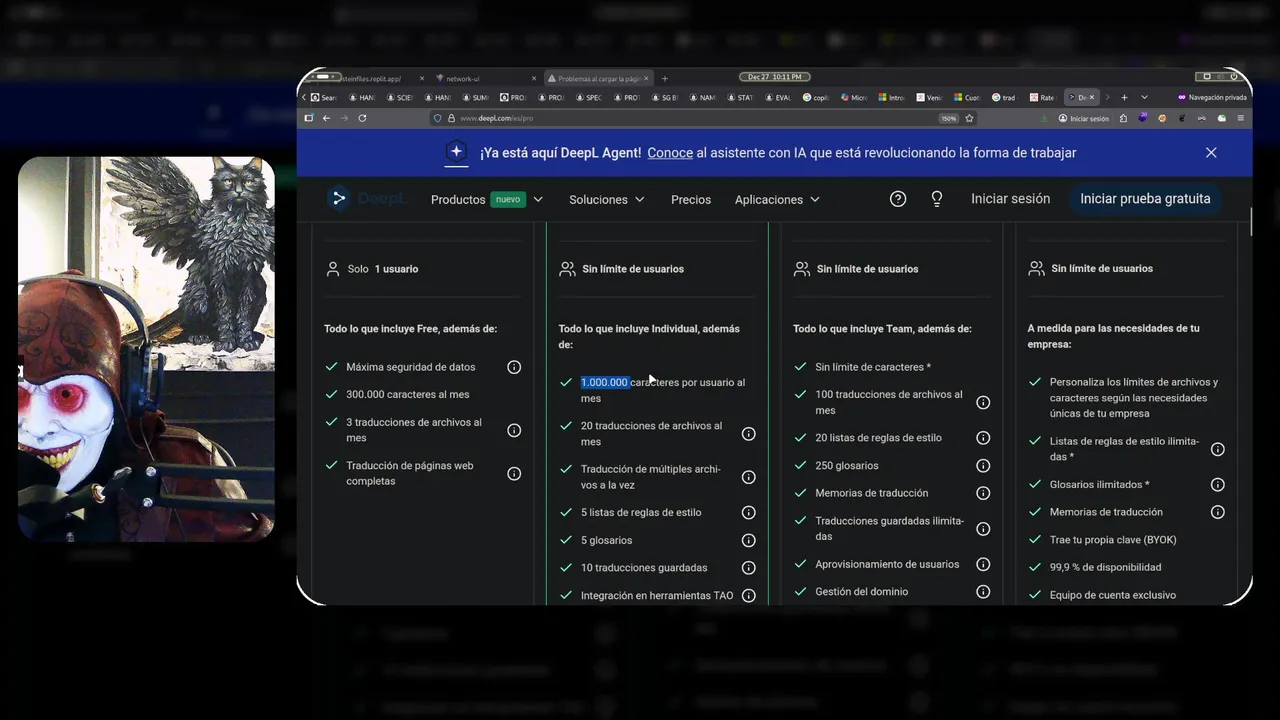Show info for Máxima seguridad de datos
The height and width of the screenshot is (720, 1280).
point(514,367)
